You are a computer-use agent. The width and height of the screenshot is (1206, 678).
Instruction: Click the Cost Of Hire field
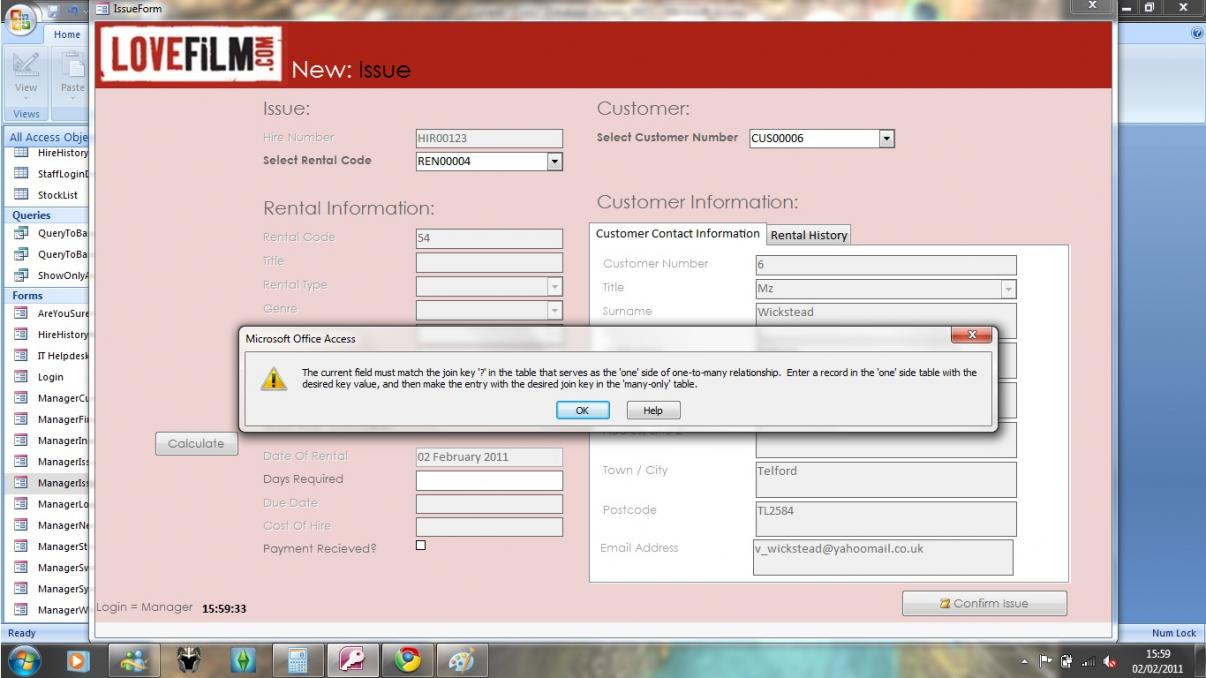click(489, 527)
